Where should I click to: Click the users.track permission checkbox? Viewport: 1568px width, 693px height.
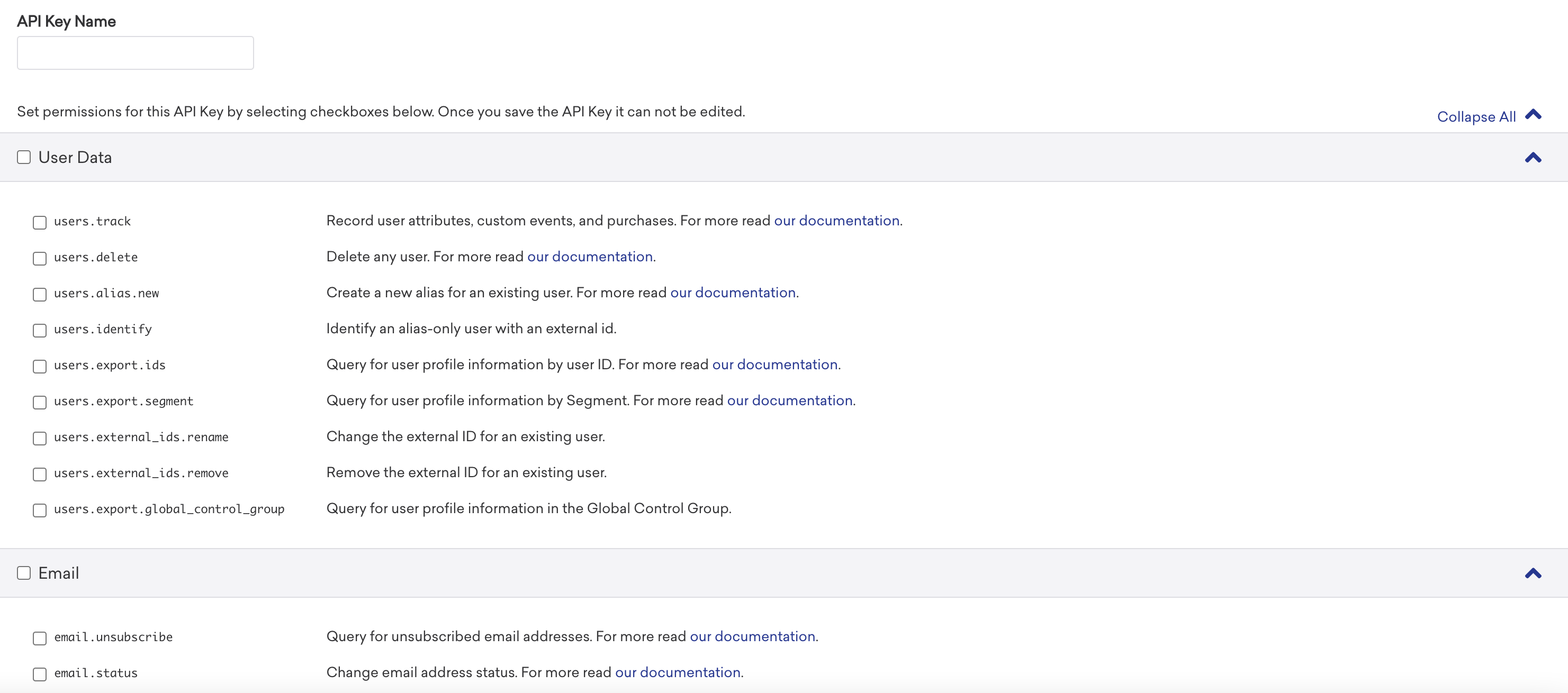coord(39,221)
